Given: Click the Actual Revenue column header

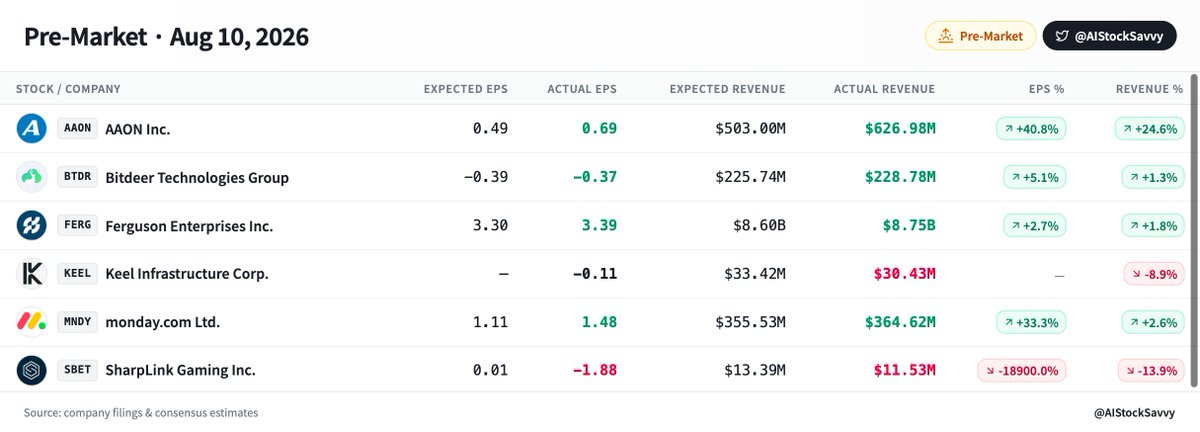Looking at the screenshot, I should [x=885, y=89].
